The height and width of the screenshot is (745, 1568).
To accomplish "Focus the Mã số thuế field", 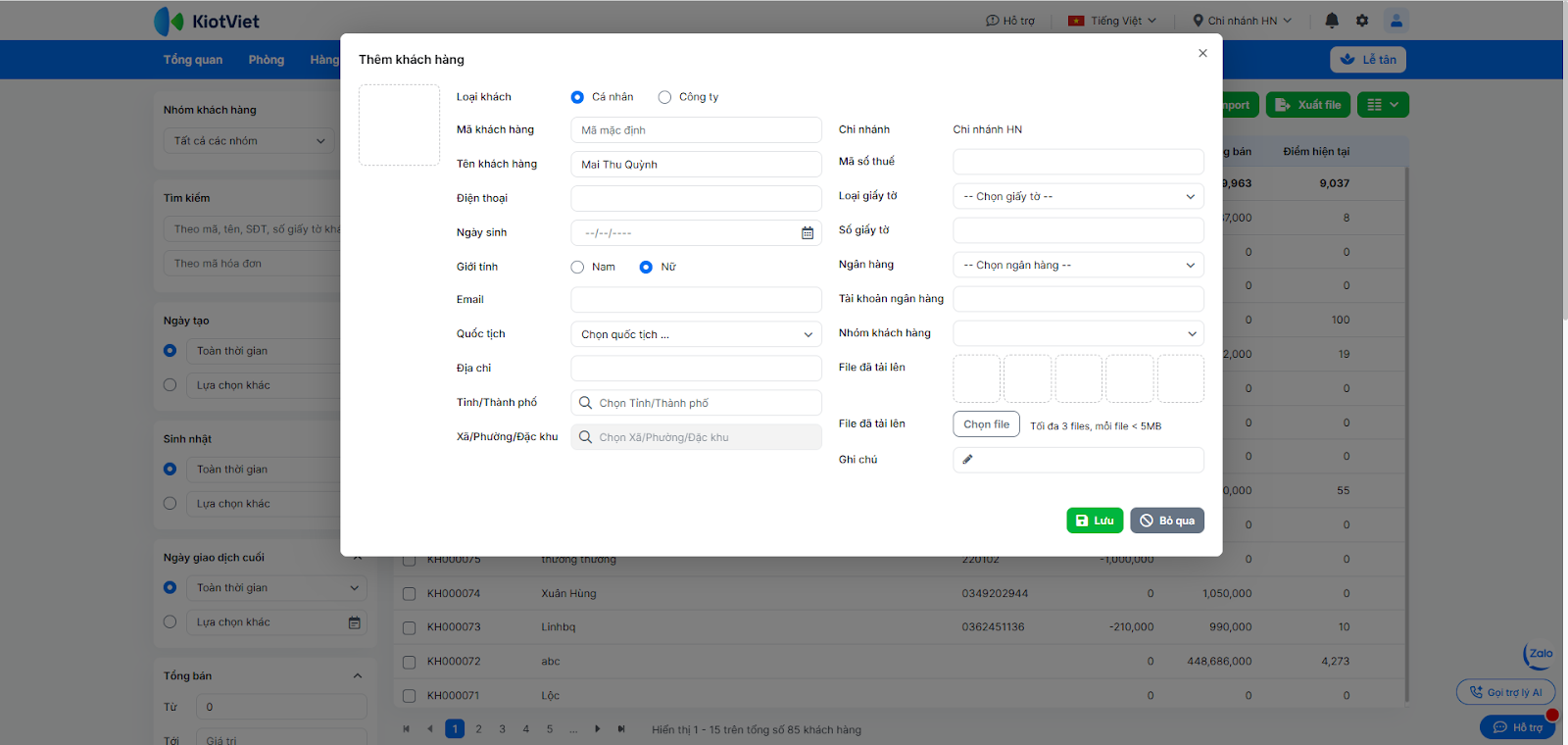I will (1078, 162).
